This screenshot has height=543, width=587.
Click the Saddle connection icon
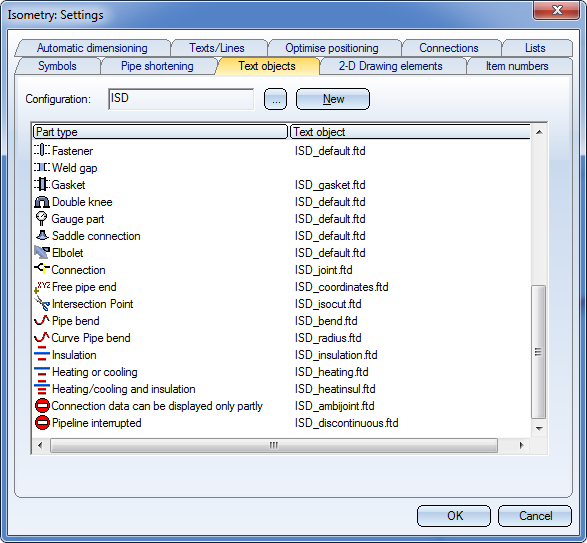coord(42,236)
